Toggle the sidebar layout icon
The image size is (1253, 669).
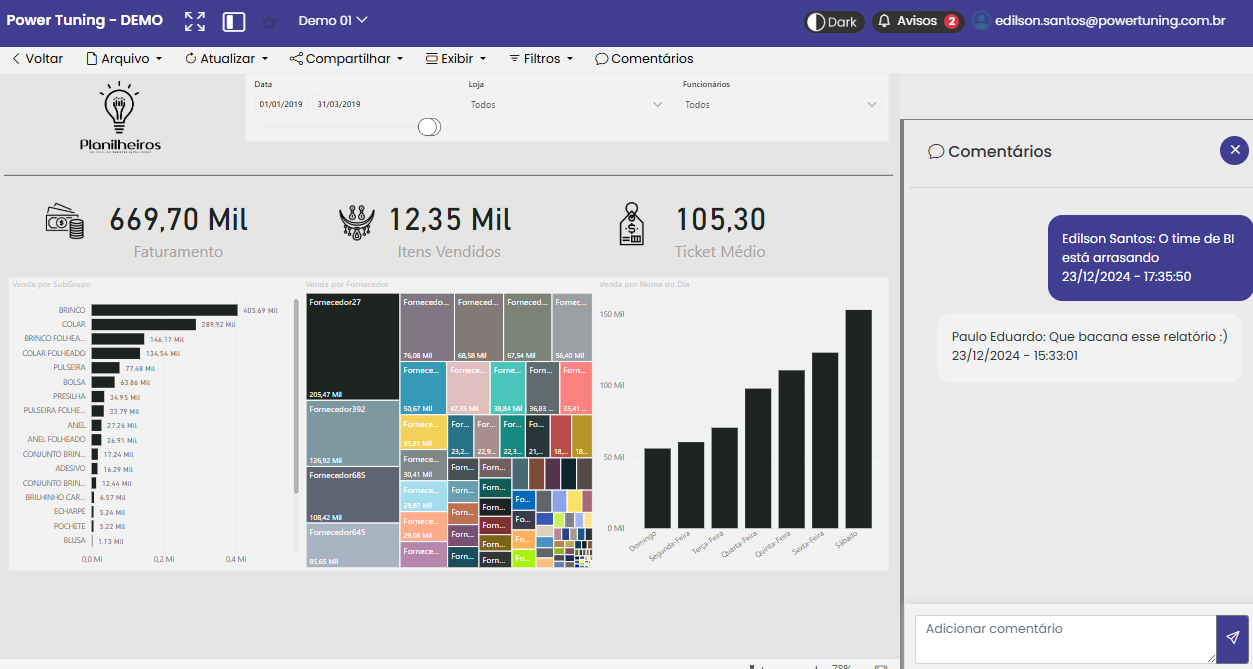pyautogui.click(x=234, y=21)
